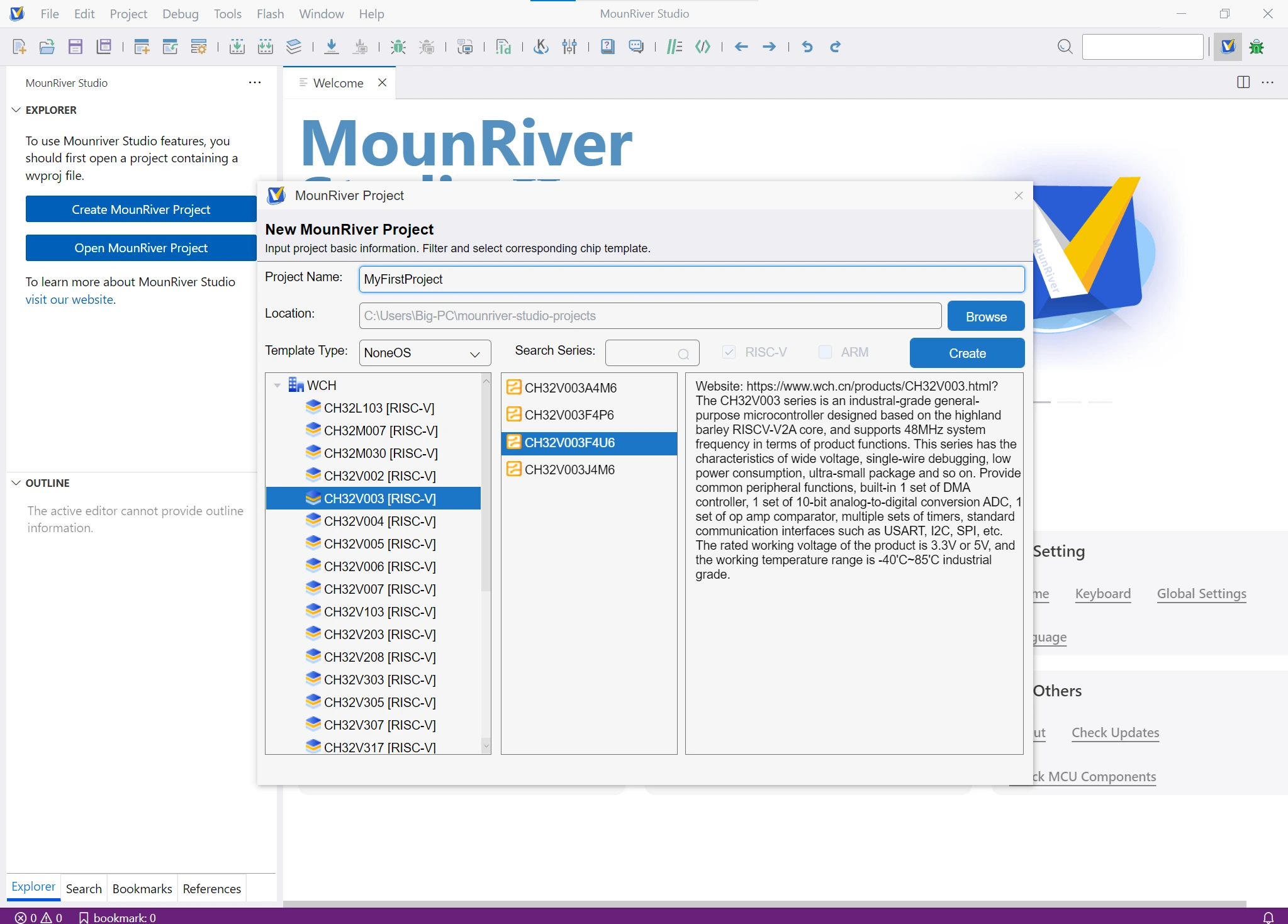The width and height of the screenshot is (1288, 924).
Task: Click the green code brackets toolbar icon
Action: pyautogui.click(x=703, y=47)
